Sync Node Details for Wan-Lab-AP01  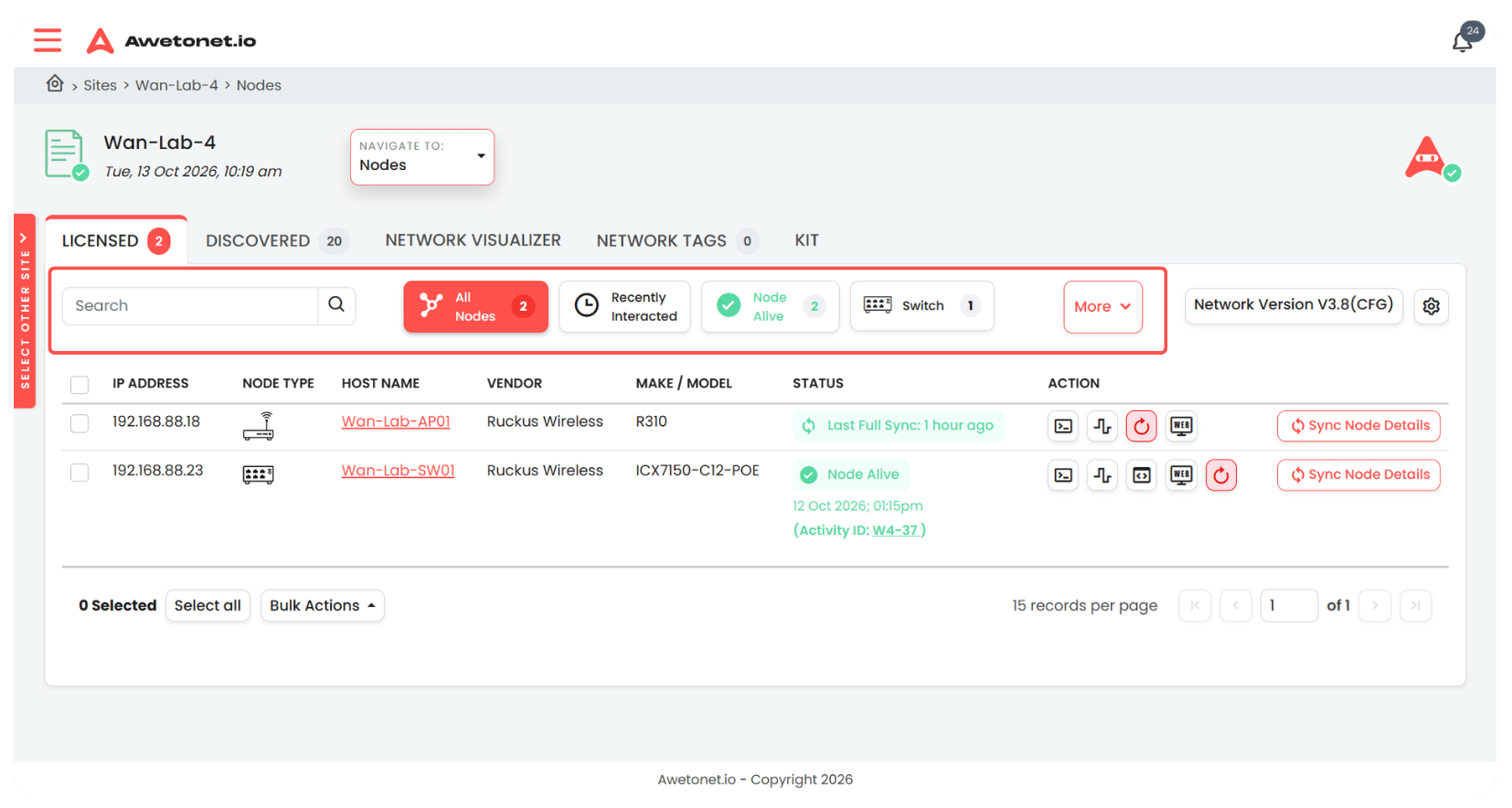pyautogui.click(x=1358, y=426)
